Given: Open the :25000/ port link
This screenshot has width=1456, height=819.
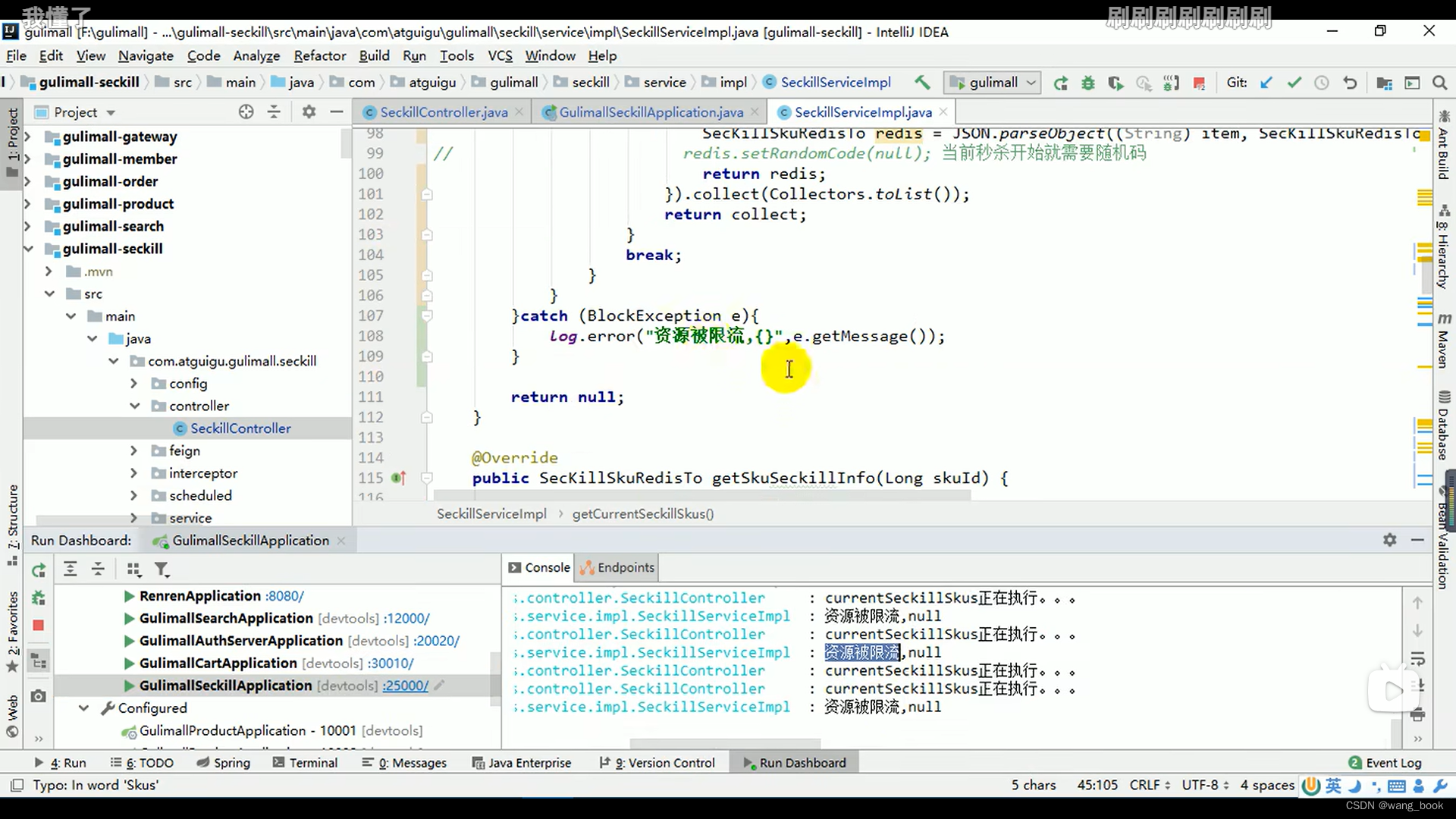Looking at the screenshot, I should click(405, 686).
